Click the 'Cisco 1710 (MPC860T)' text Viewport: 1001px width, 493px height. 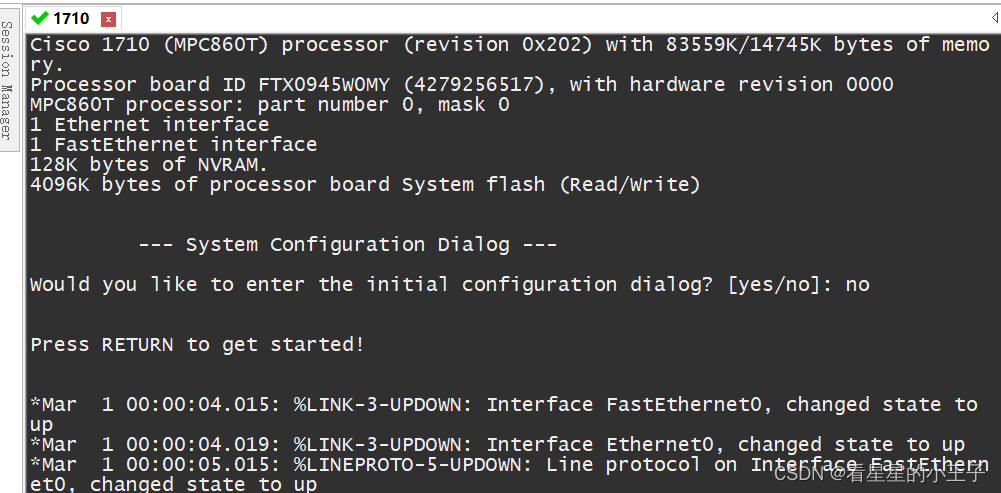(x=150, y=45)
